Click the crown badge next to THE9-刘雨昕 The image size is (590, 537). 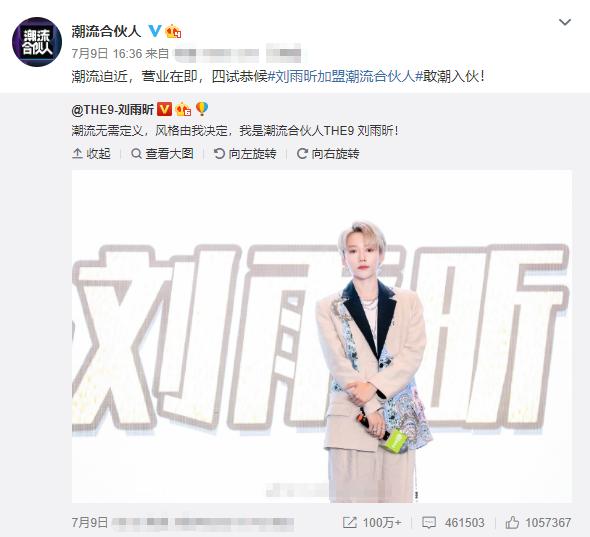coord(183,109)
